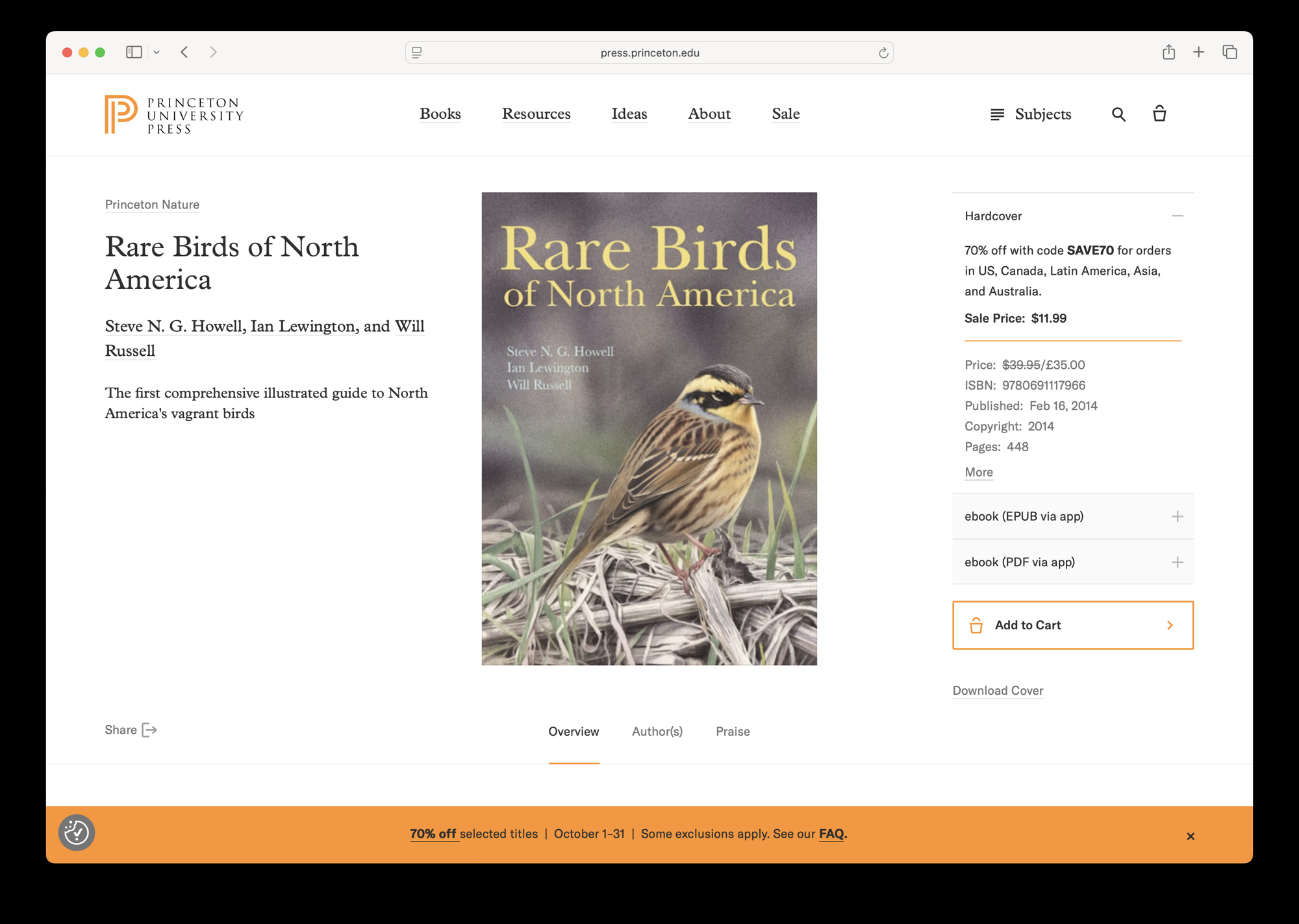Click the Add to Cart button
1299x924 pixels.
click(x=1072, y=625)
